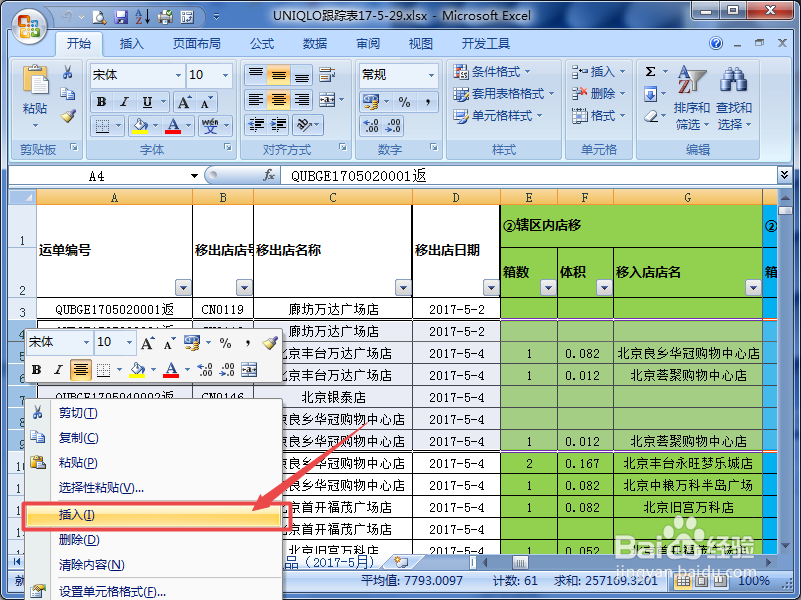Click the Wrap Text icon
Viewport: 801px width, 600px height.
[x=327, y=75]
